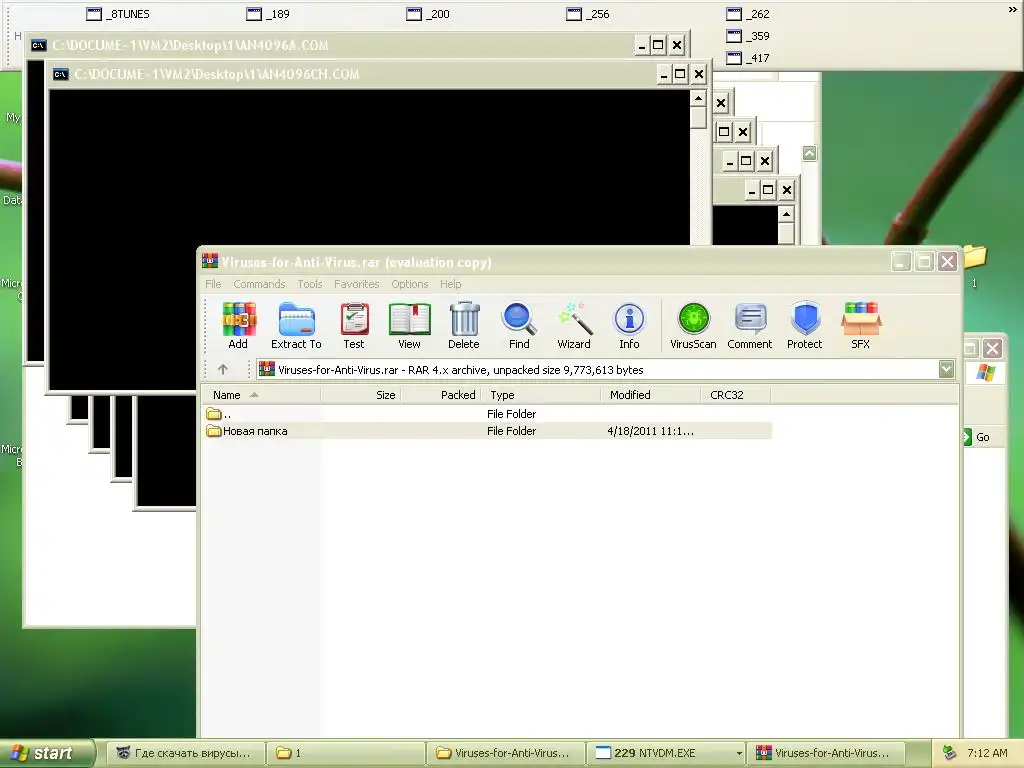Click the Extract To toolbar icon
This screenshot has height=768, width=1024.
click(x=296, y=325)
